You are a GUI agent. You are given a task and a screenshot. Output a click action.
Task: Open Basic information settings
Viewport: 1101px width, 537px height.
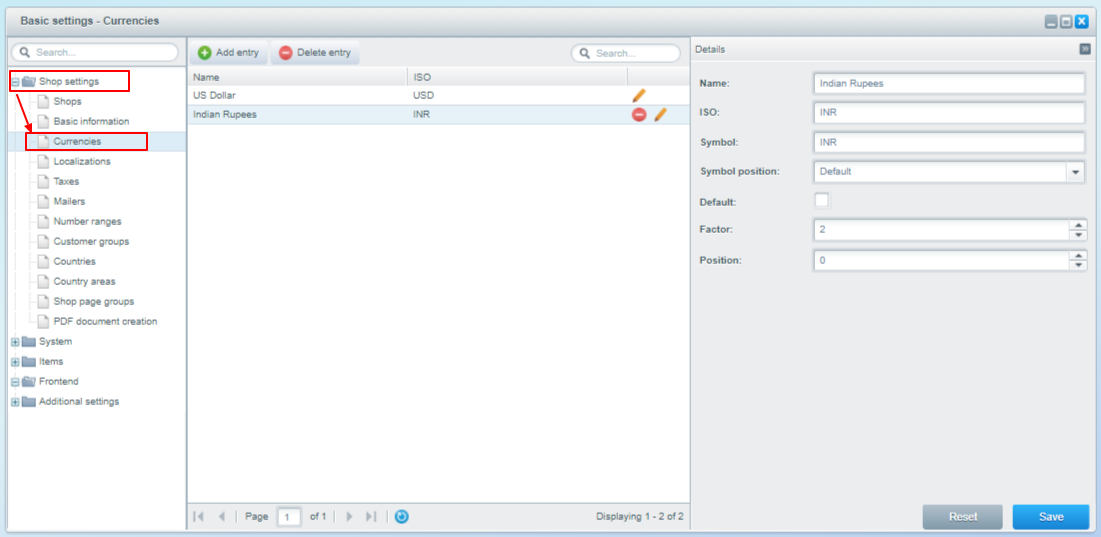91,121
